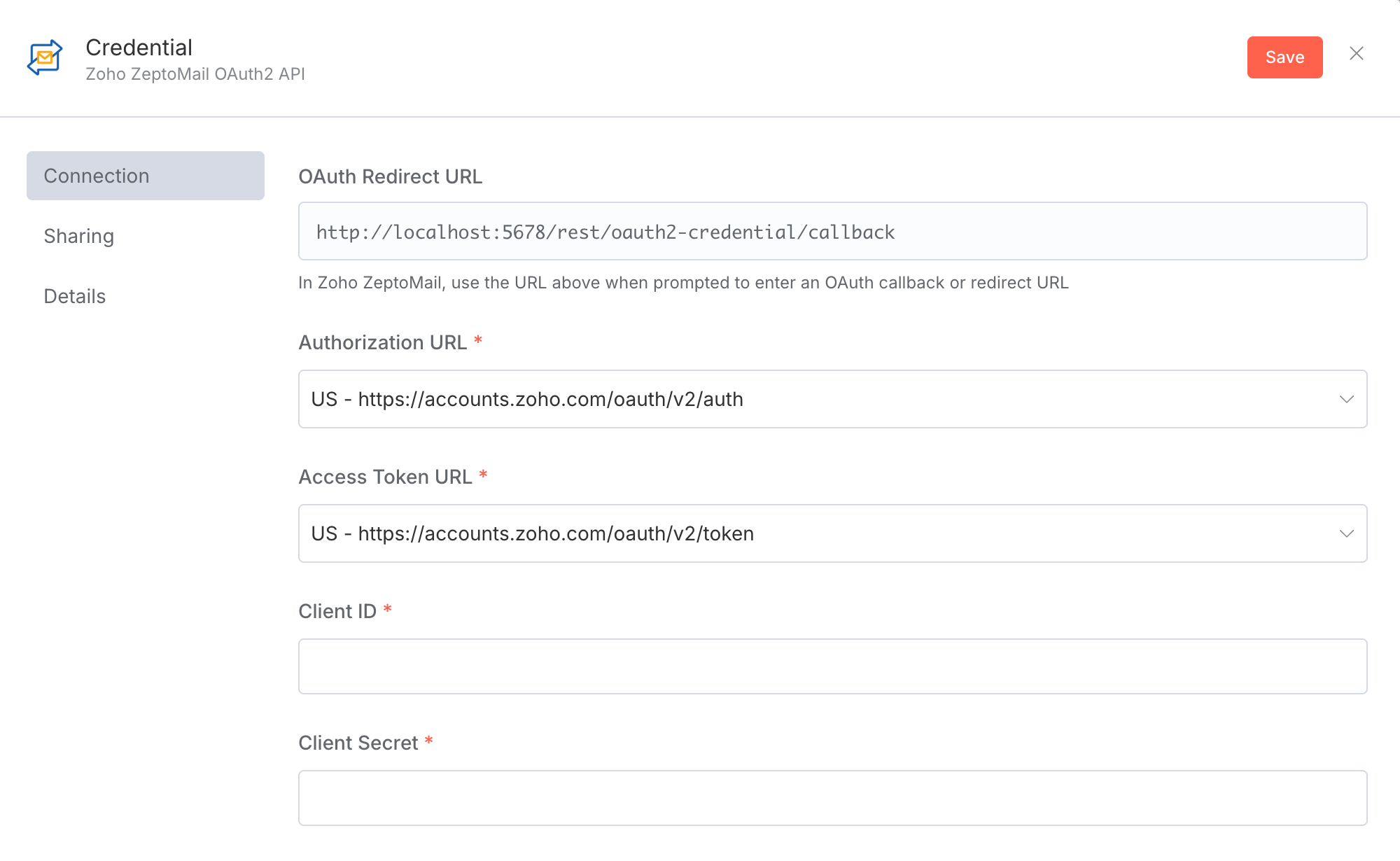
Task: Switch to the Sharing tab
Action: pos(79,237)
